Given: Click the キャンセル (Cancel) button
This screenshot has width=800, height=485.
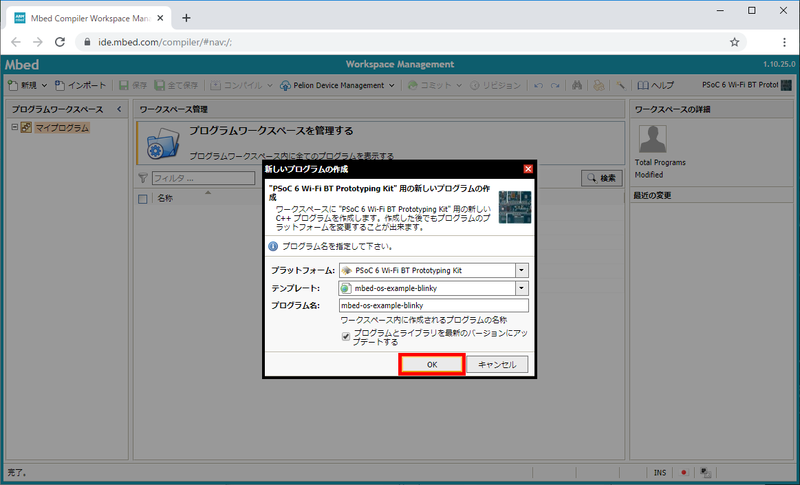Looking at the screenshot, I should 497,365.
